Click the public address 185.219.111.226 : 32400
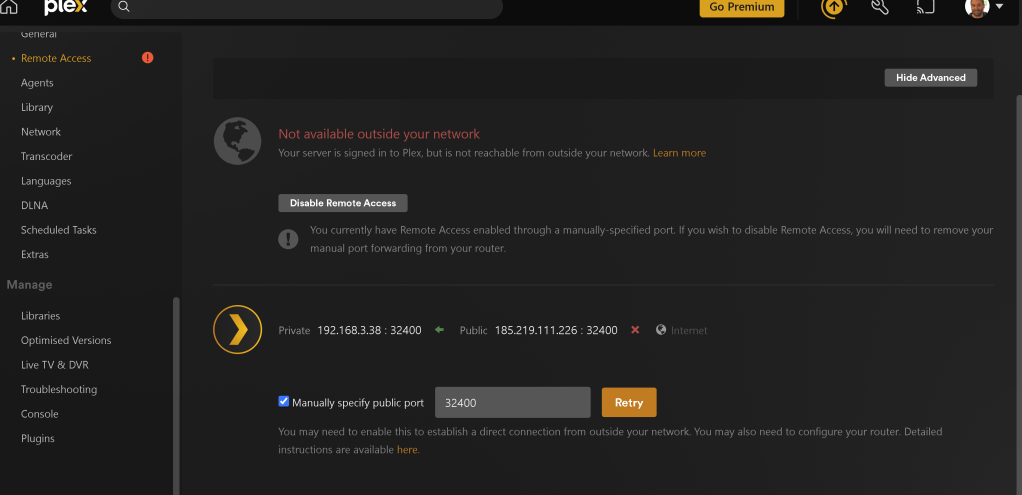 [556, 330]
